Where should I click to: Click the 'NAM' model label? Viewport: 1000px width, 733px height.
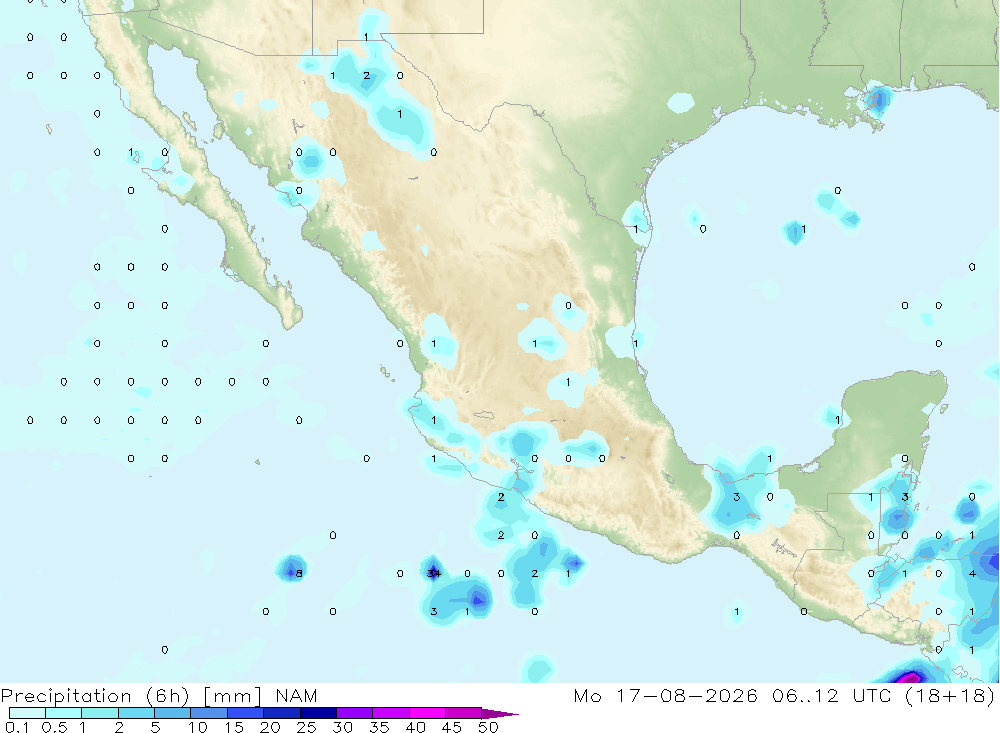[x=297, y=696]
